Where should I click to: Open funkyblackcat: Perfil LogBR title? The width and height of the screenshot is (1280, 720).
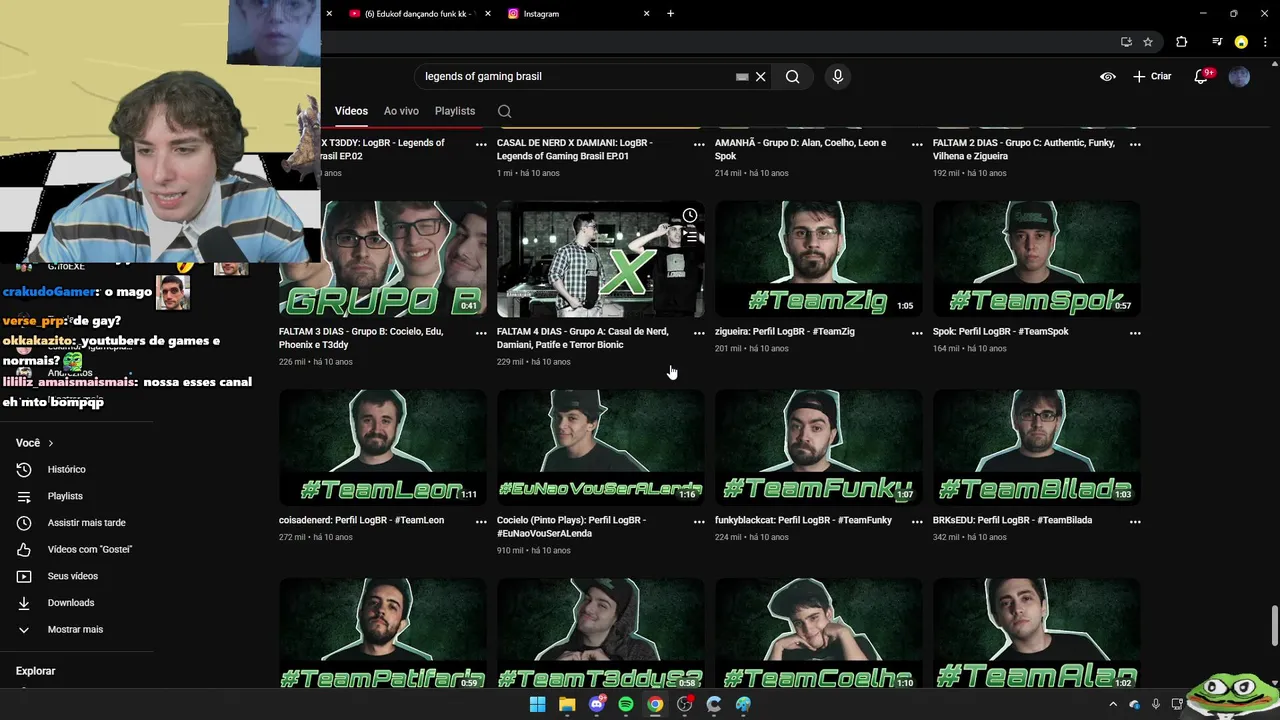click(803, 520)
